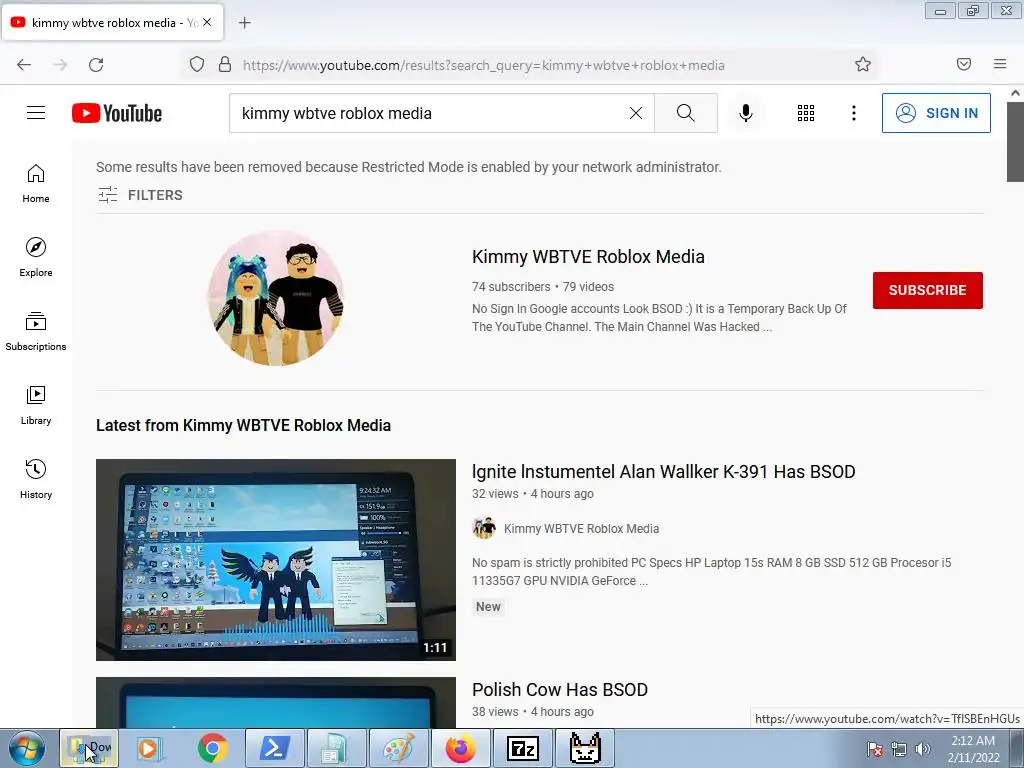
Task: Click the cat icon in the taskbar
Action: (584, 748)
